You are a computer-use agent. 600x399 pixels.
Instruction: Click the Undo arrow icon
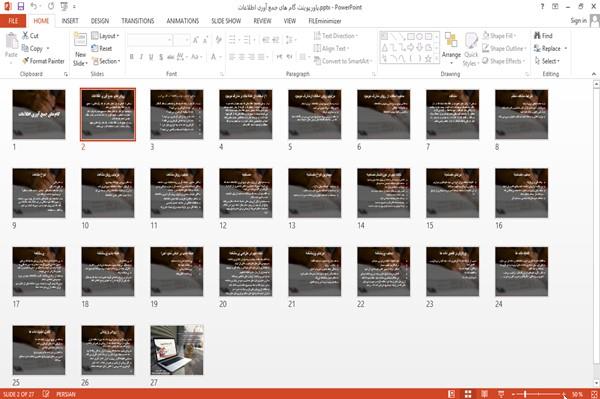[34, 7]
